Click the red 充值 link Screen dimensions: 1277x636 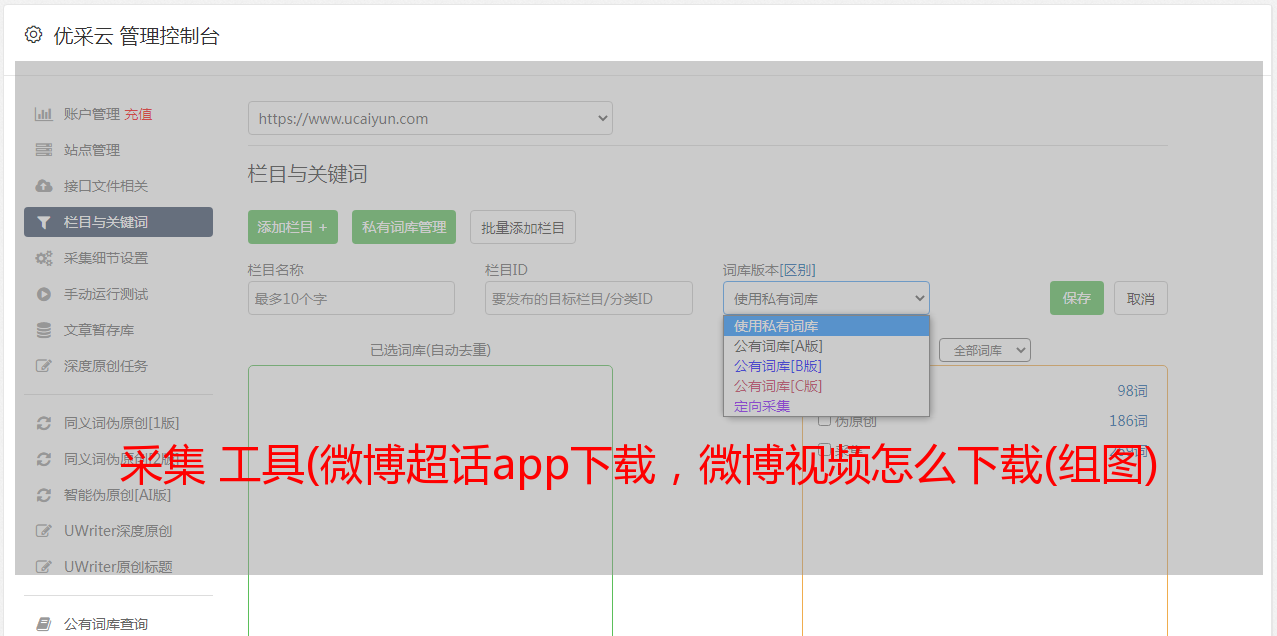[x=138, y=114]
